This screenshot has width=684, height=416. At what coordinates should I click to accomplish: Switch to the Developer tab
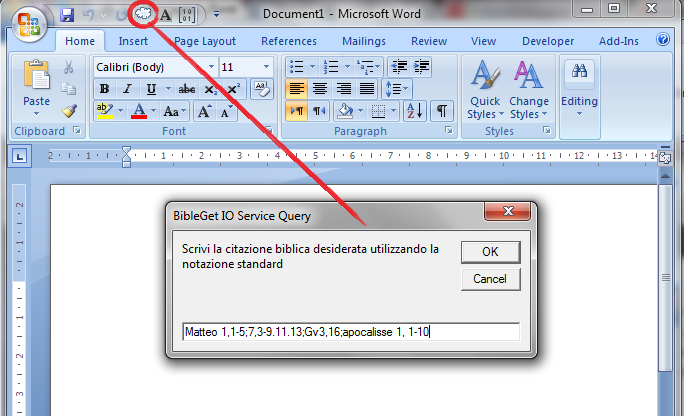(x=548, y=41)
